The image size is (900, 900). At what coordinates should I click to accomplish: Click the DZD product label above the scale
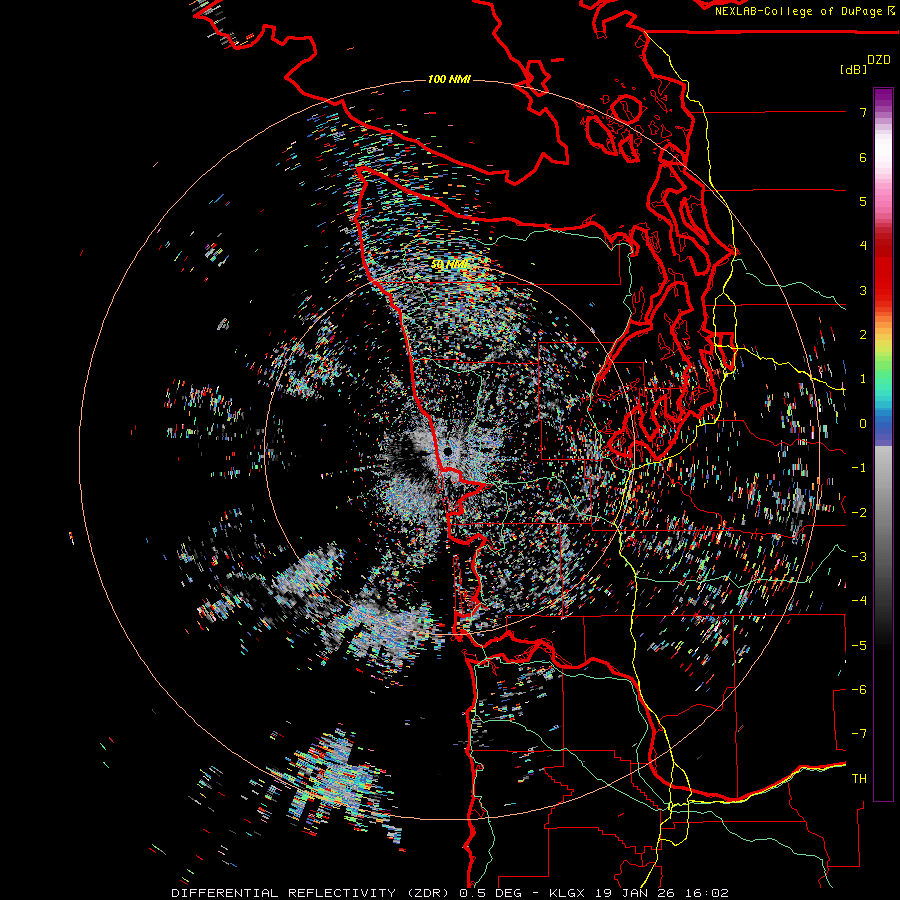878,60
